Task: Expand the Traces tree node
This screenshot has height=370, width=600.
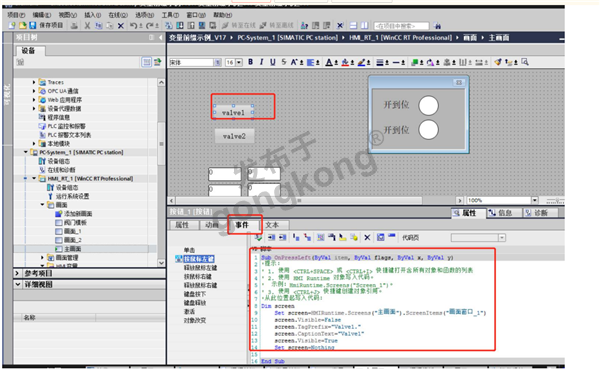Action: (34, 82)
